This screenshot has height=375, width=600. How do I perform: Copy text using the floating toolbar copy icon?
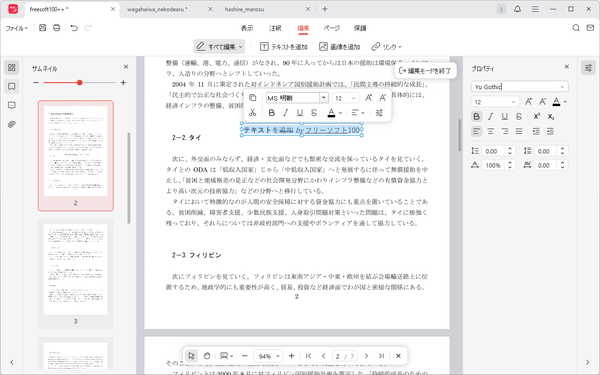(x=253, y=98)
